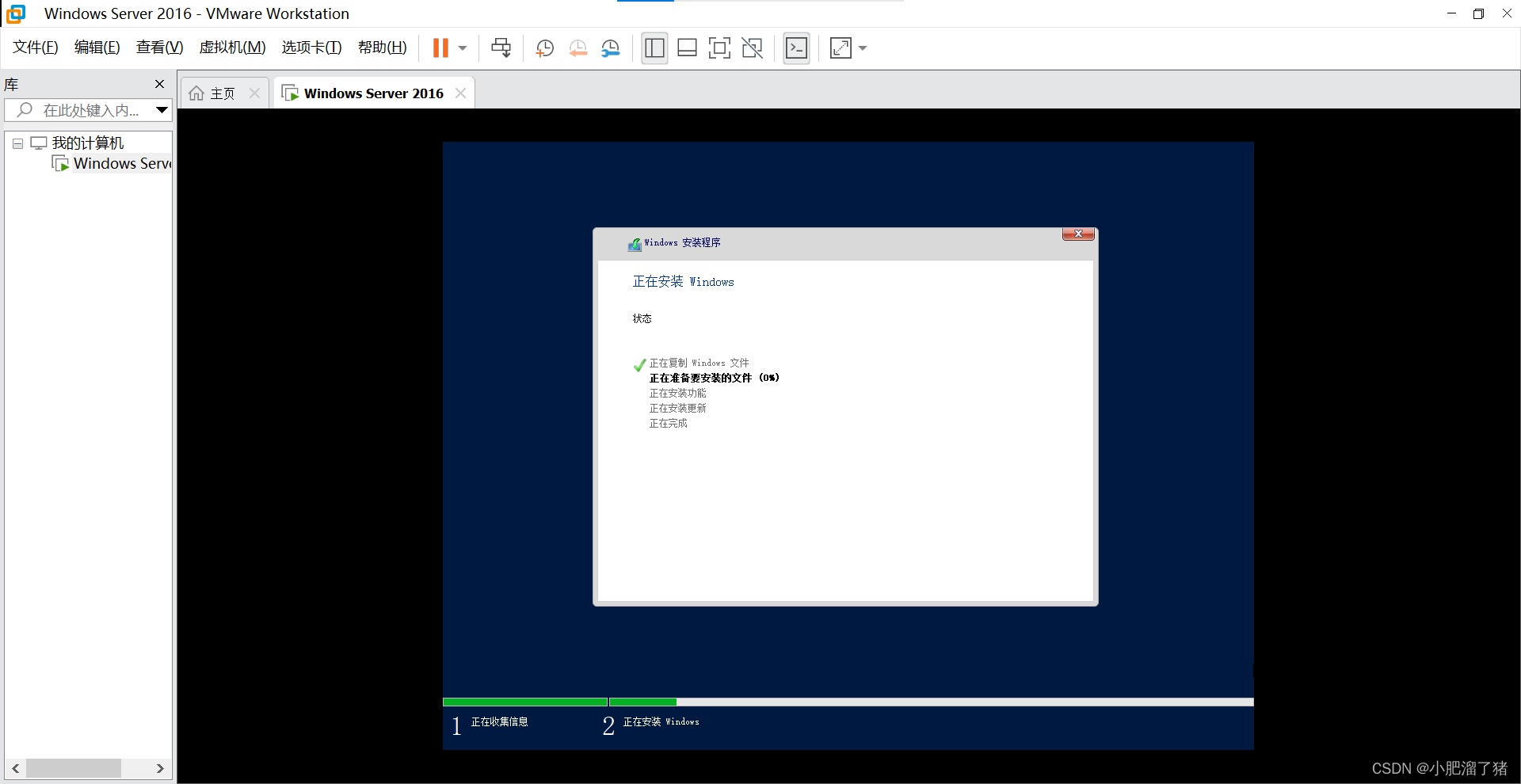
Task: Click 正在准备要安装的文件 (0%) status line
Action: pyautogui.click(x=715, y=378)
